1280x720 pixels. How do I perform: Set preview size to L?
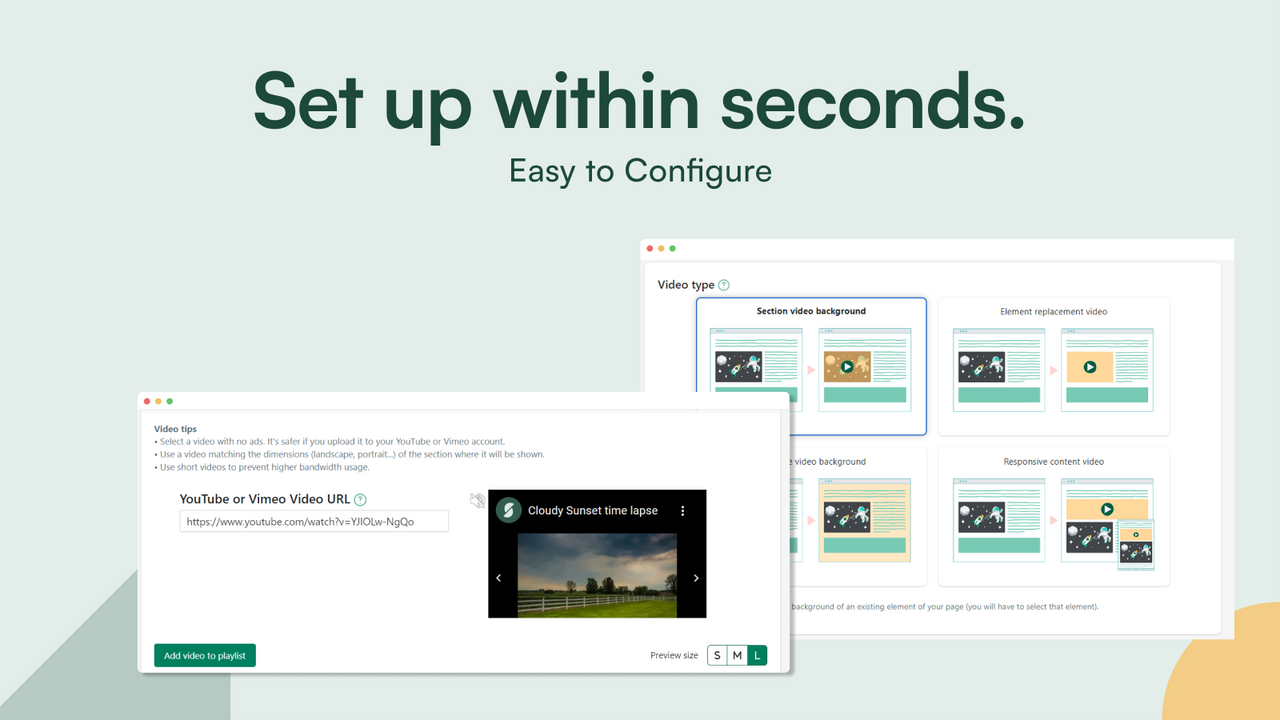[757, 656]
